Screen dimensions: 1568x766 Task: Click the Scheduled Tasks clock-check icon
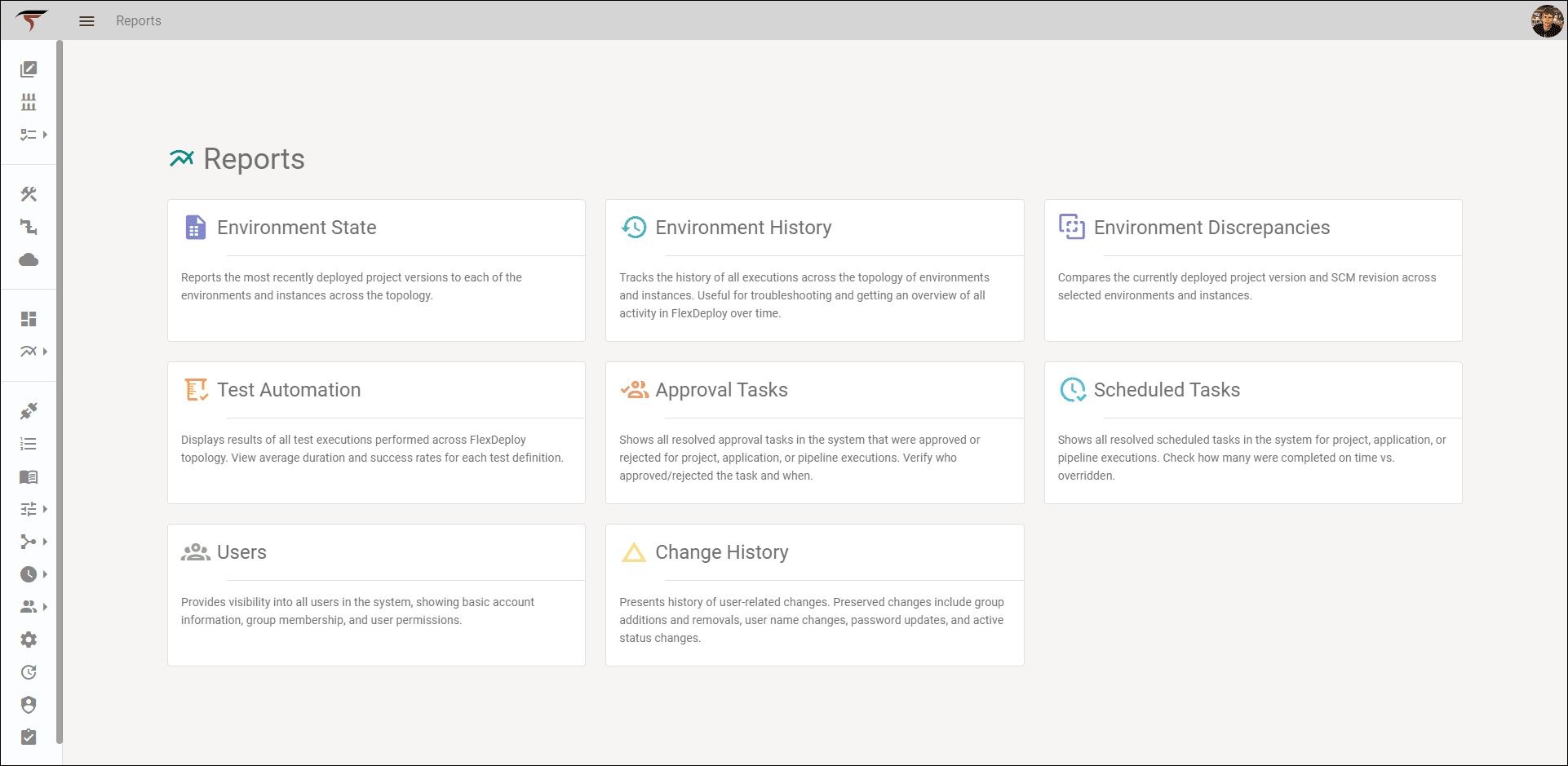1073,390
